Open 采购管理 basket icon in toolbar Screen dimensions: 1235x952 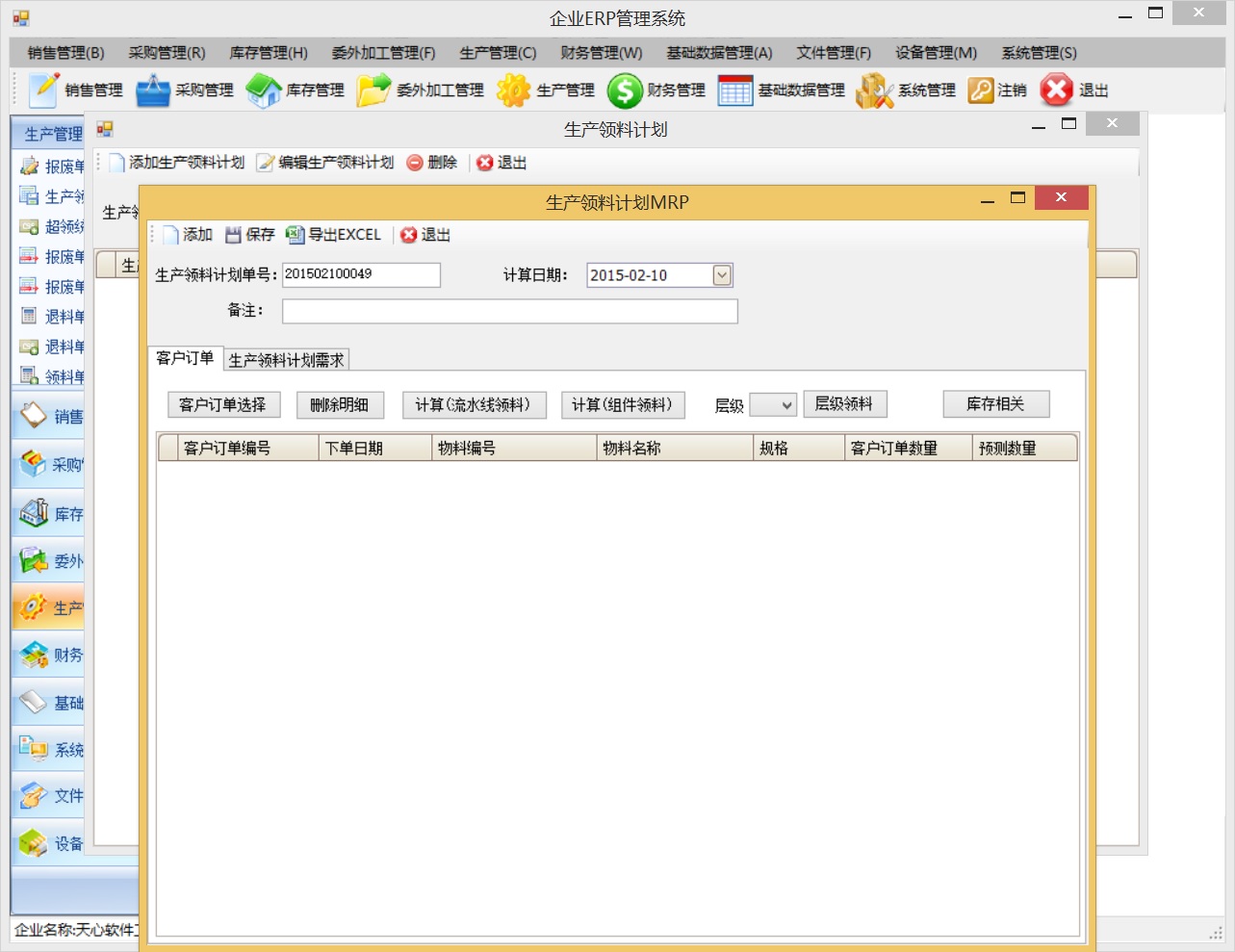[153, 90]
